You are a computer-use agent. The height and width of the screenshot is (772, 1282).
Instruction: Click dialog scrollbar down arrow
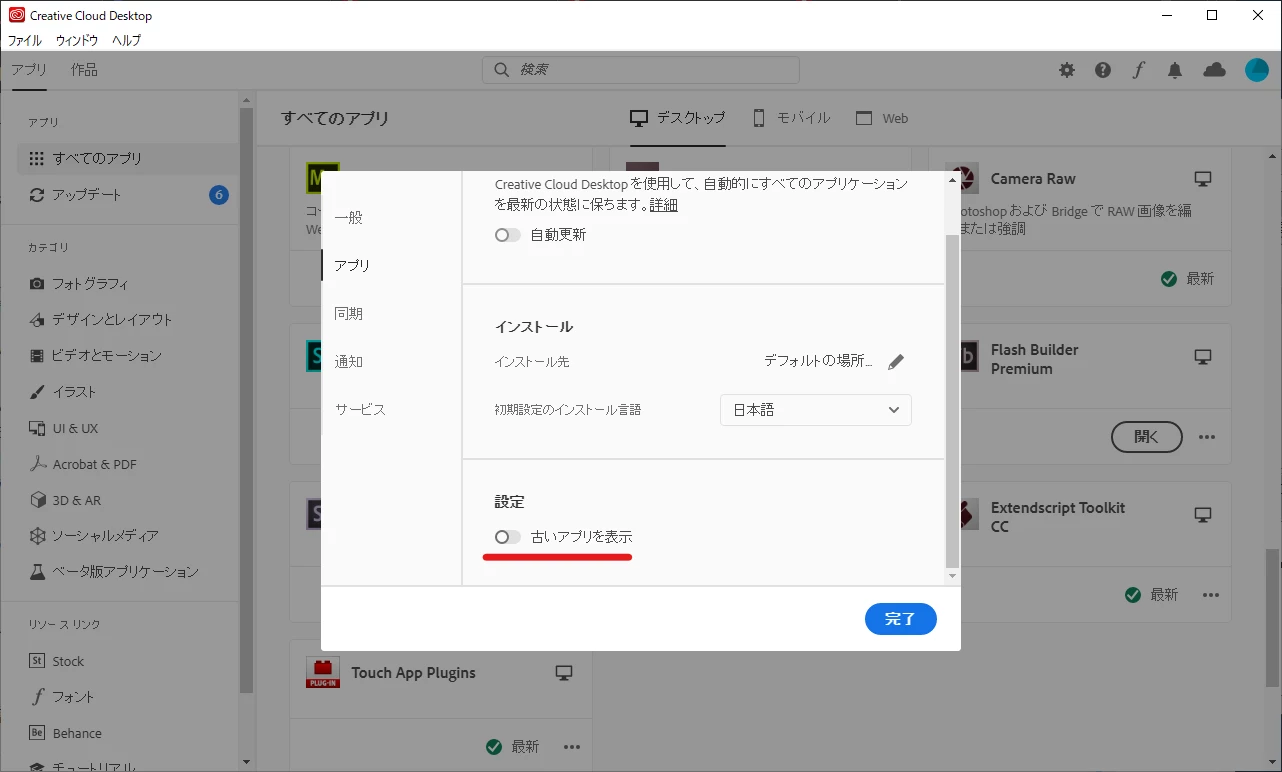[x=952, y=577]
